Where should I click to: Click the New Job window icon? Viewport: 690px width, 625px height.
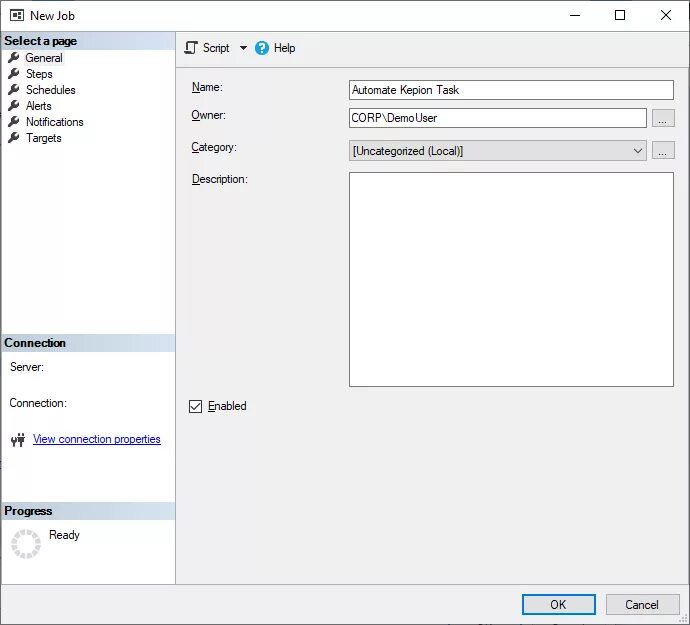coord(17,15)
